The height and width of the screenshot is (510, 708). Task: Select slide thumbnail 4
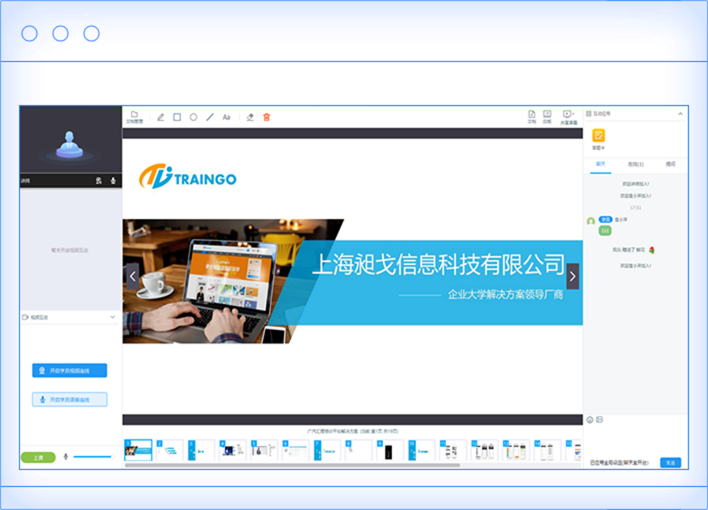pos(233,450)
